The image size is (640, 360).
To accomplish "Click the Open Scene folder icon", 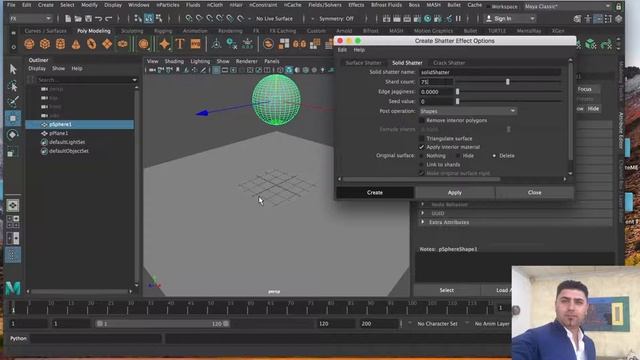I will [78, 18].
